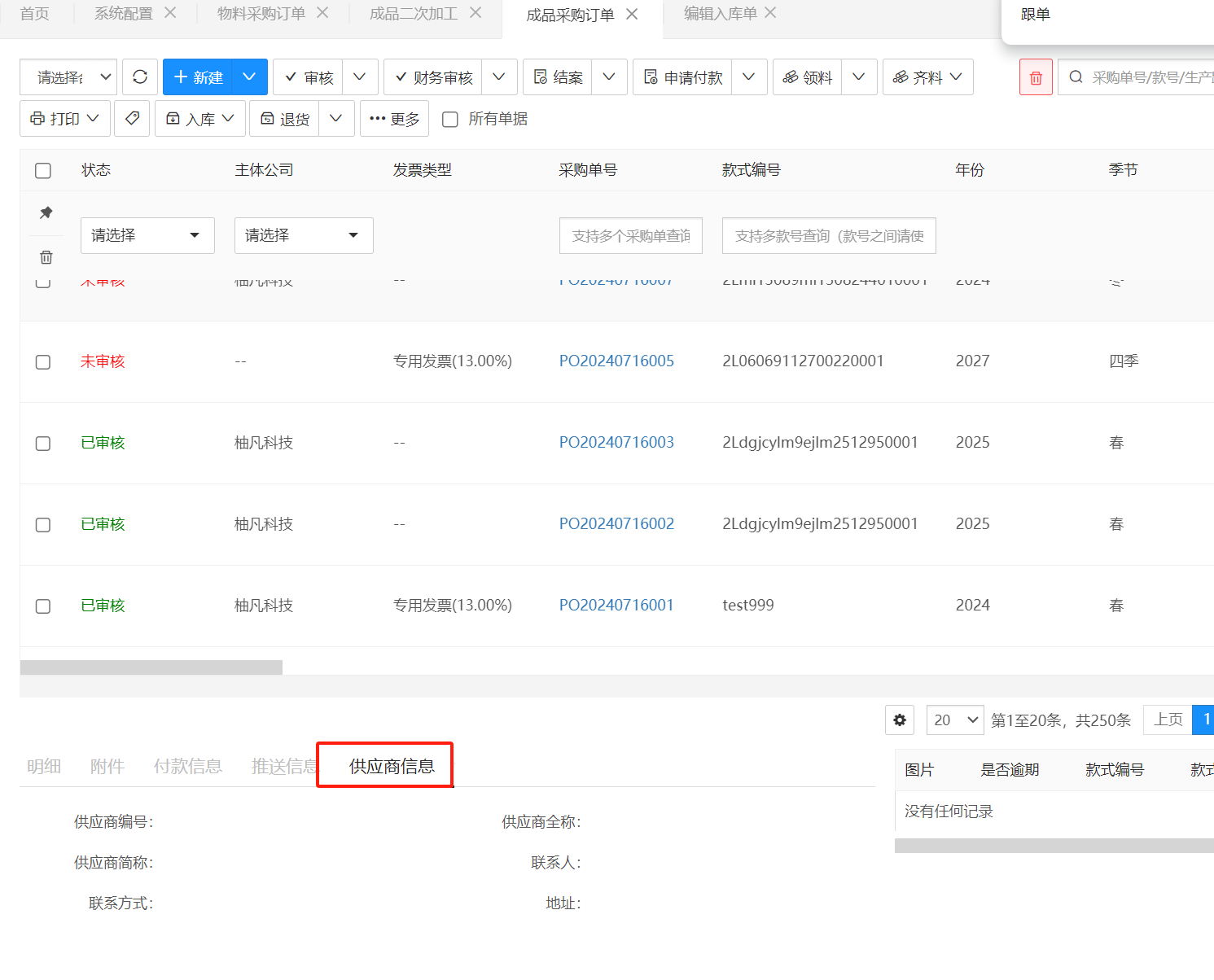This screenshot has height=980, width=1214.
Task: Open the page size 20 dropdown
Action: (955, 720)
